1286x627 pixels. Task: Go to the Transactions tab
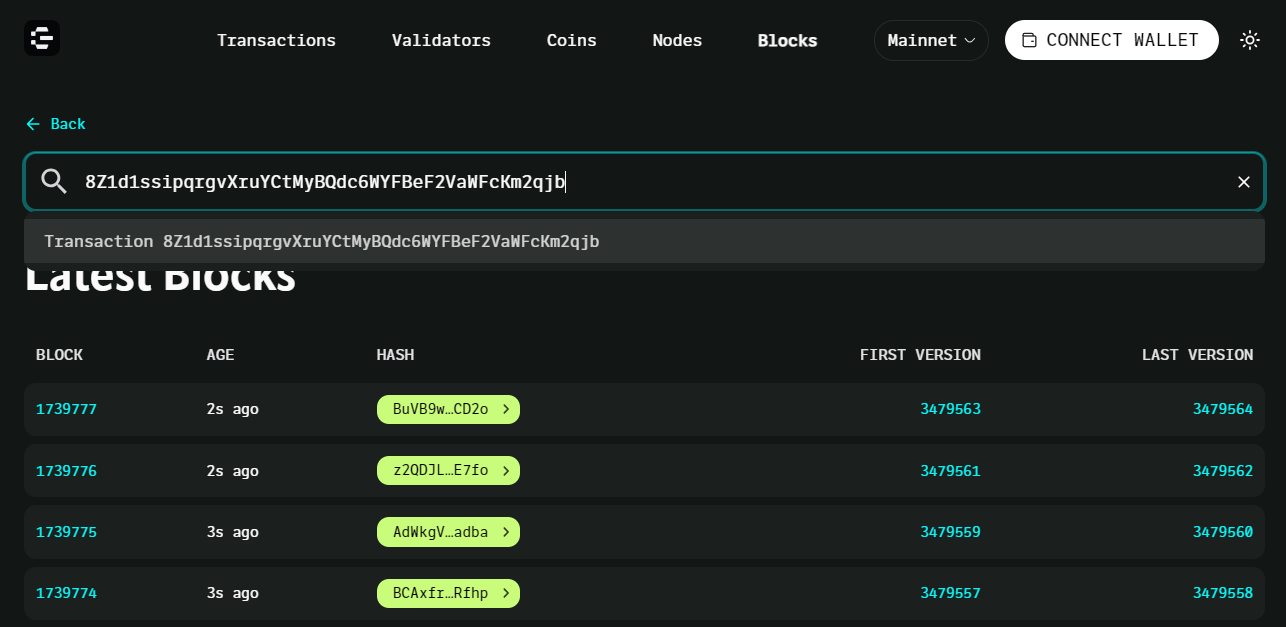pyautogui.click(x=276, y=41)
